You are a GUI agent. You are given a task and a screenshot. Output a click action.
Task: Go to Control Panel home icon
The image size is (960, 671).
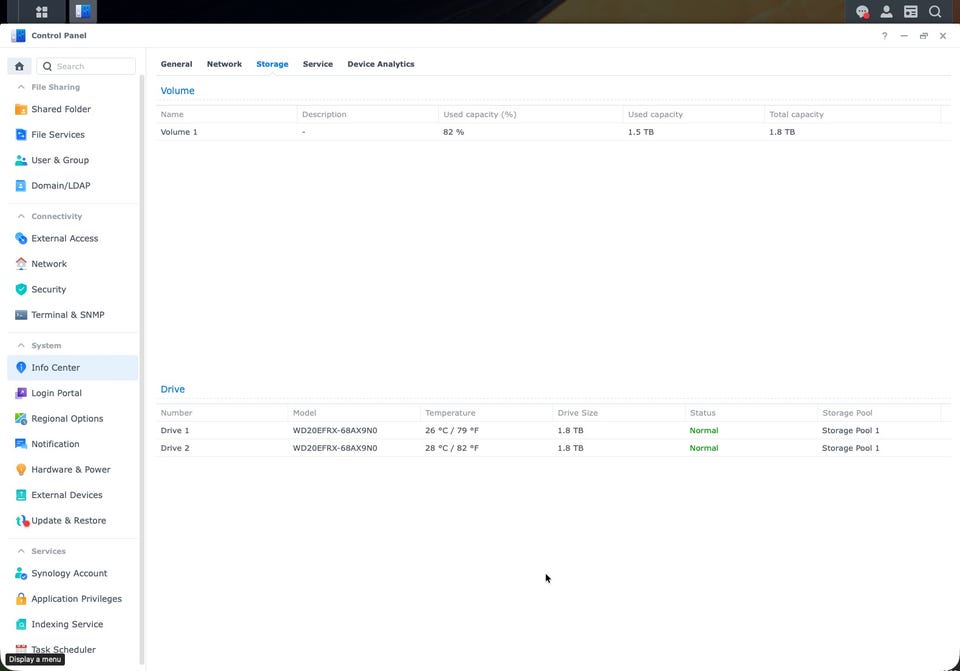(20, 66)
